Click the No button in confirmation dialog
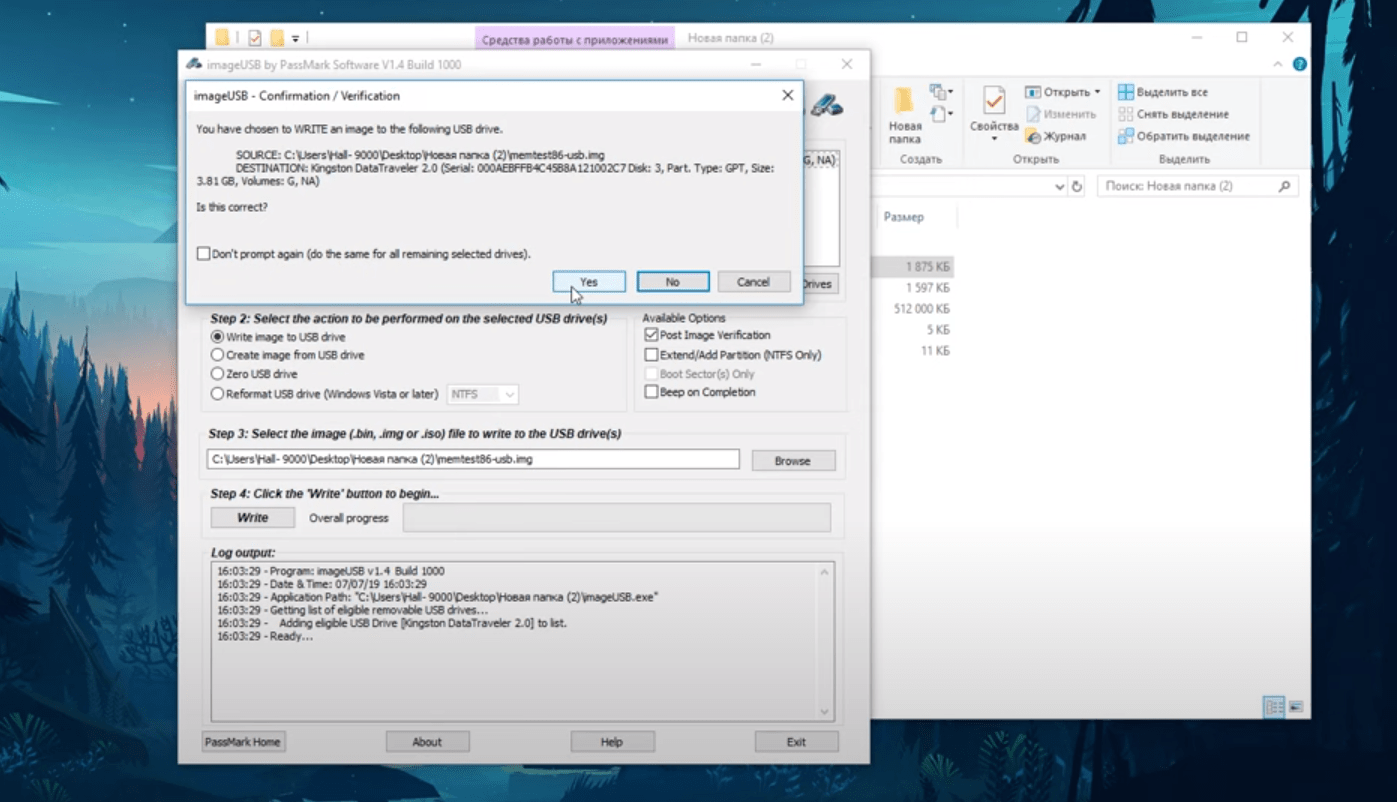The height and width of the screenshot is (802, 1397). click(x=673, y=282)
